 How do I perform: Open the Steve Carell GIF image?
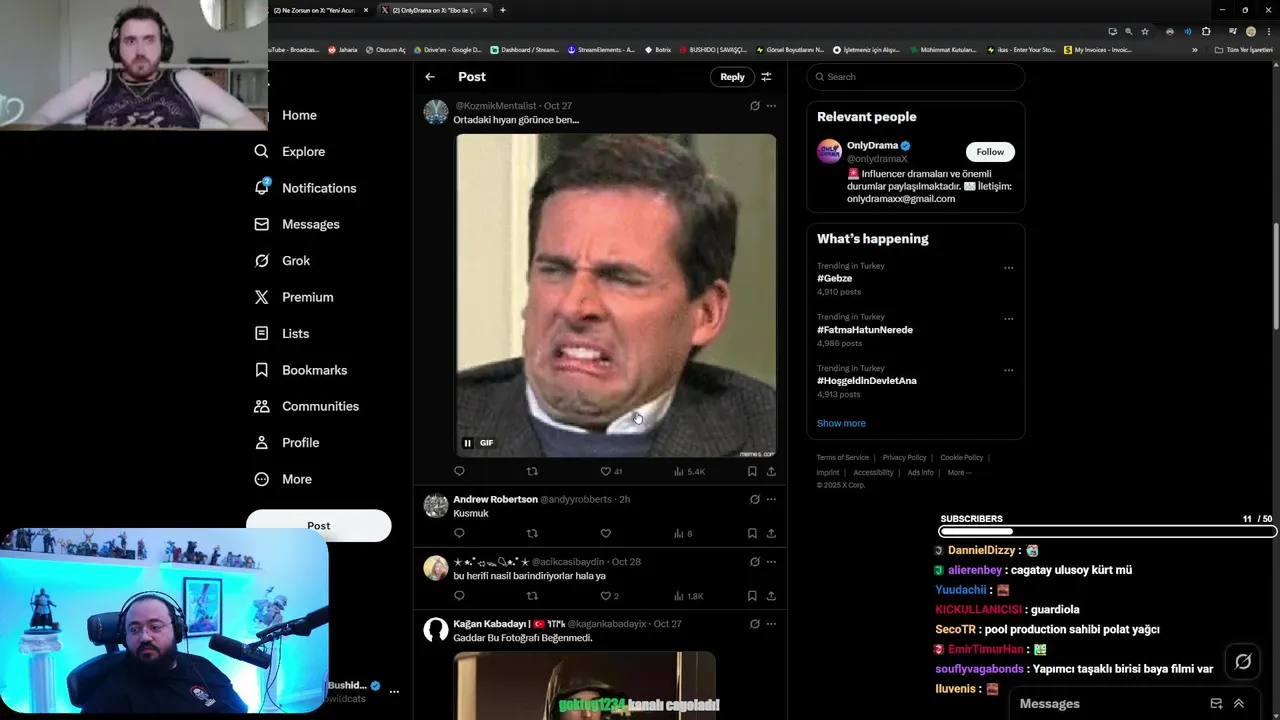[x=616, y=296]
